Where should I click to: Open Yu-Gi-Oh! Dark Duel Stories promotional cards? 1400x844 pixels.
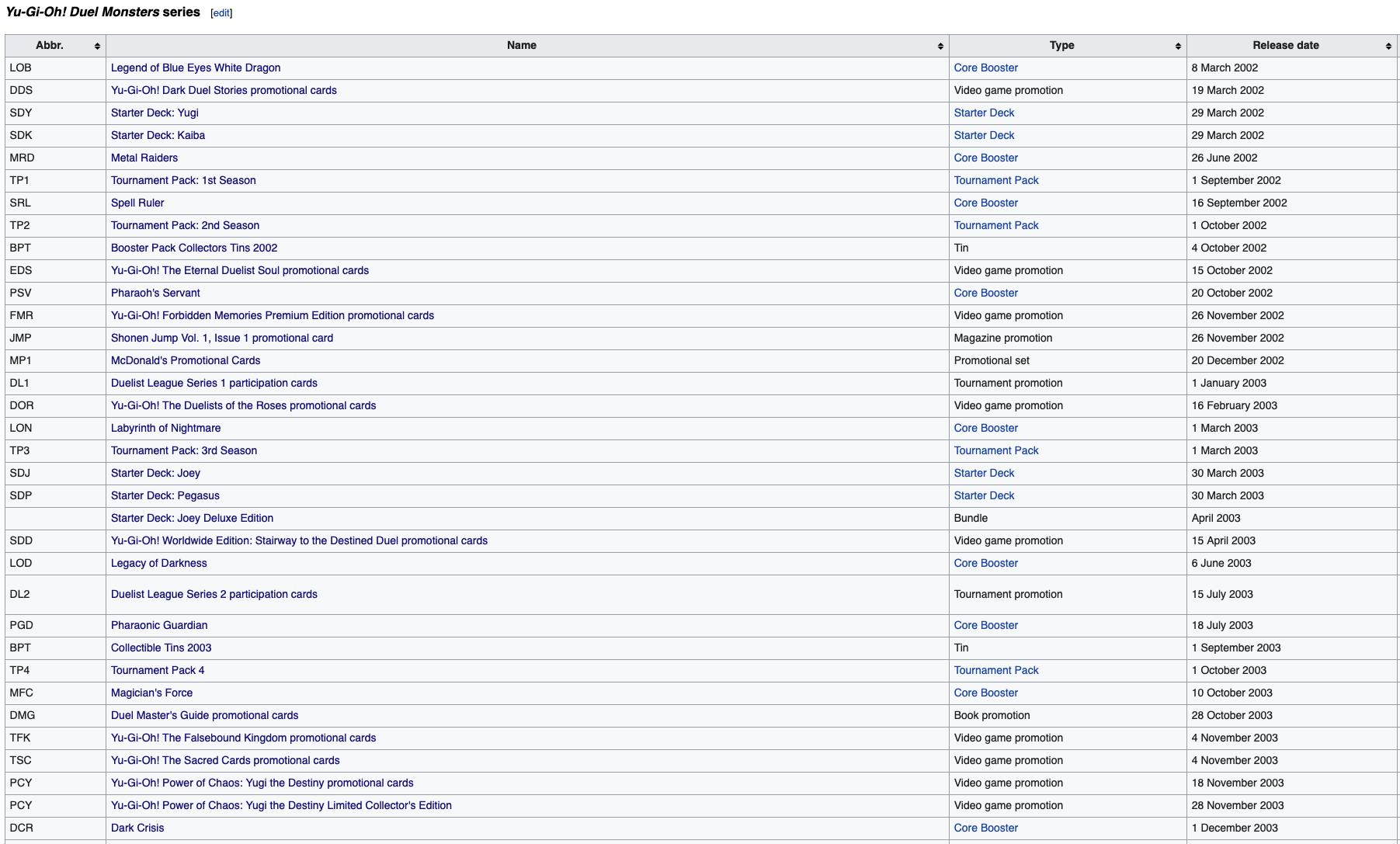[224, 91]
